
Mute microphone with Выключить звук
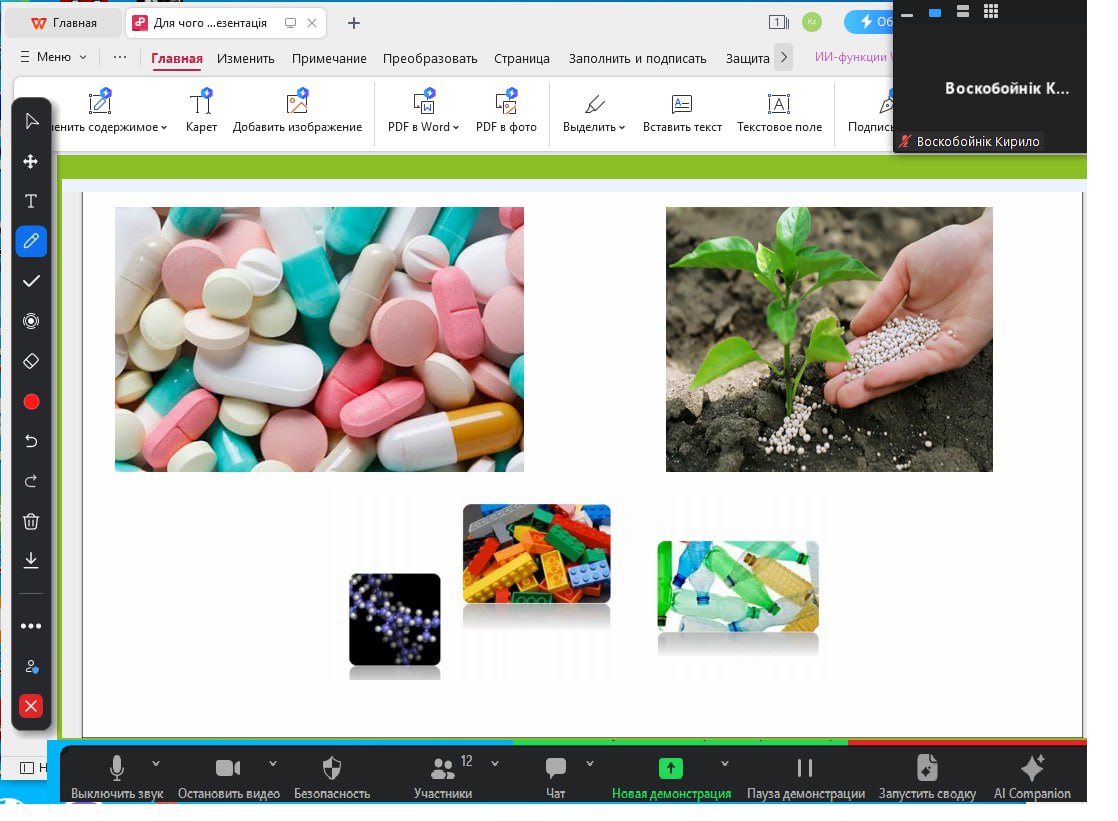[x=116, y=776]
